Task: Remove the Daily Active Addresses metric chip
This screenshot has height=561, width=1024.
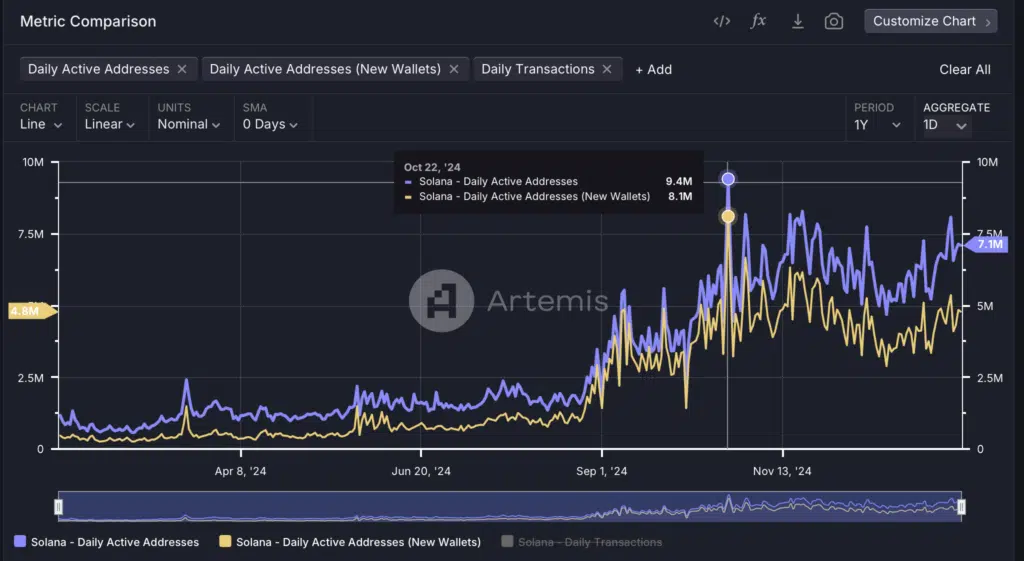Action: click(x=182, y=69)
